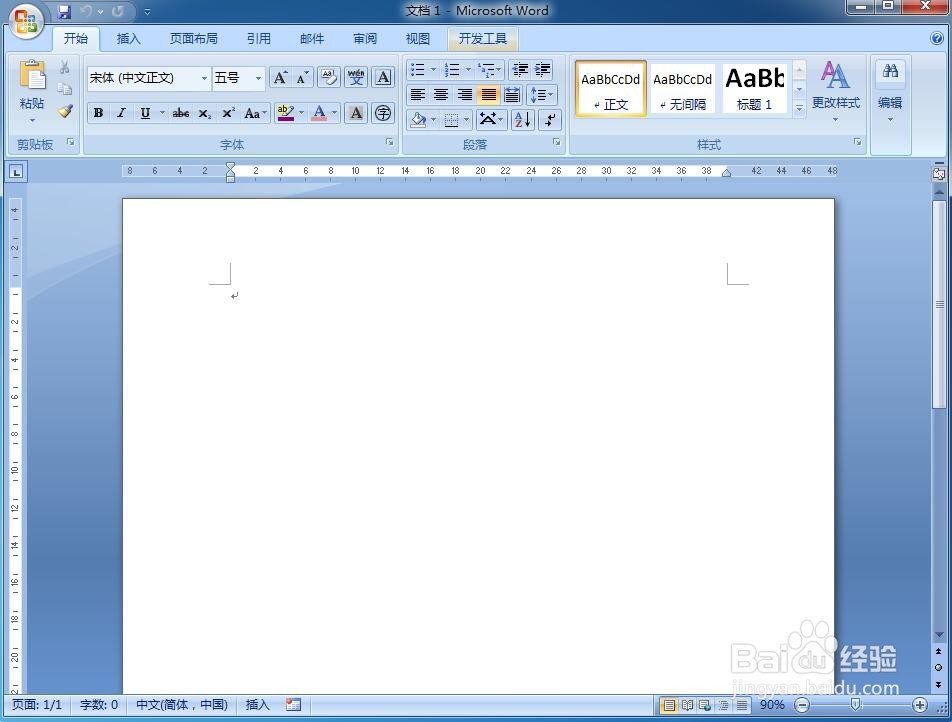The image size is (952, 722).
Task: Set Center paragraph alignment
Action: [441, 95]
